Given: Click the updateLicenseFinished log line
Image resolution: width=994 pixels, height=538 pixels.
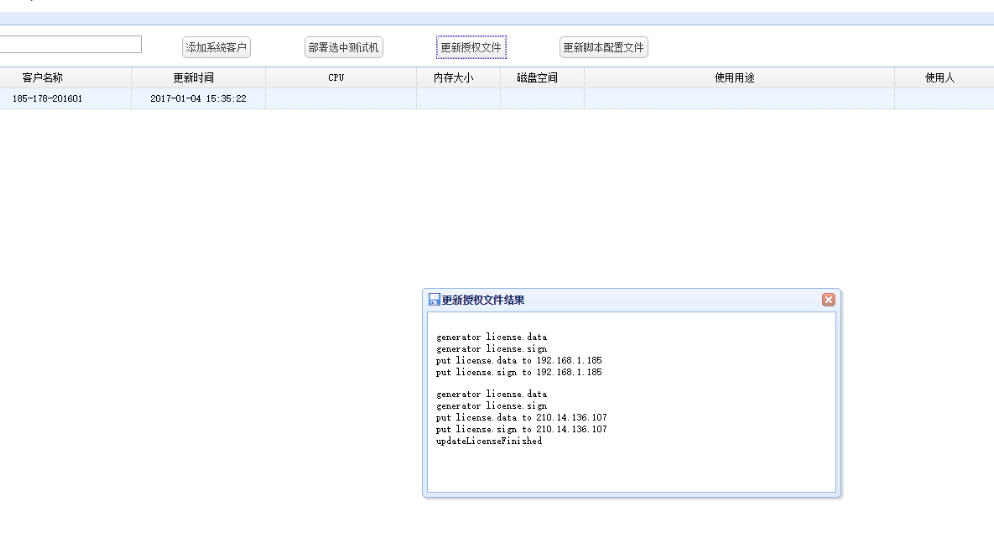Looking at the screenshot, I should (489, 441).
